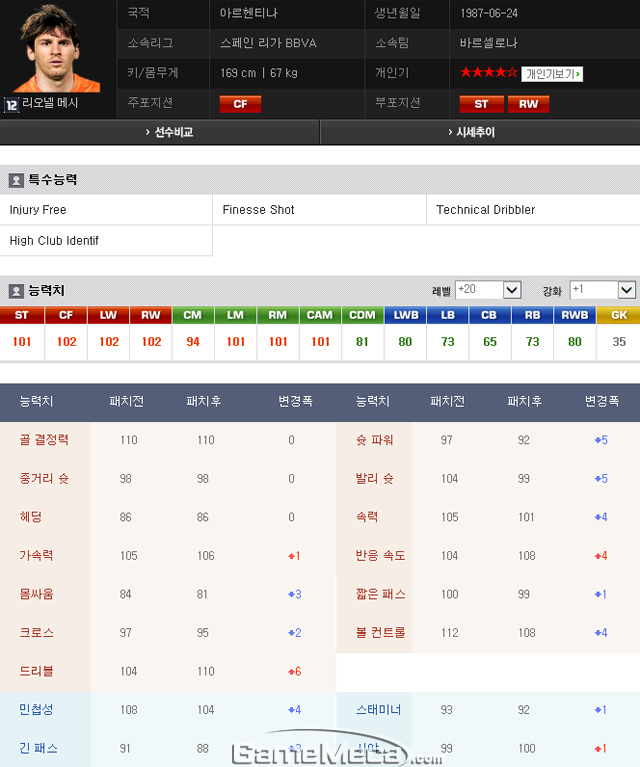
Task: Click Lionel Messi player portrait
Action: point(57,48)
